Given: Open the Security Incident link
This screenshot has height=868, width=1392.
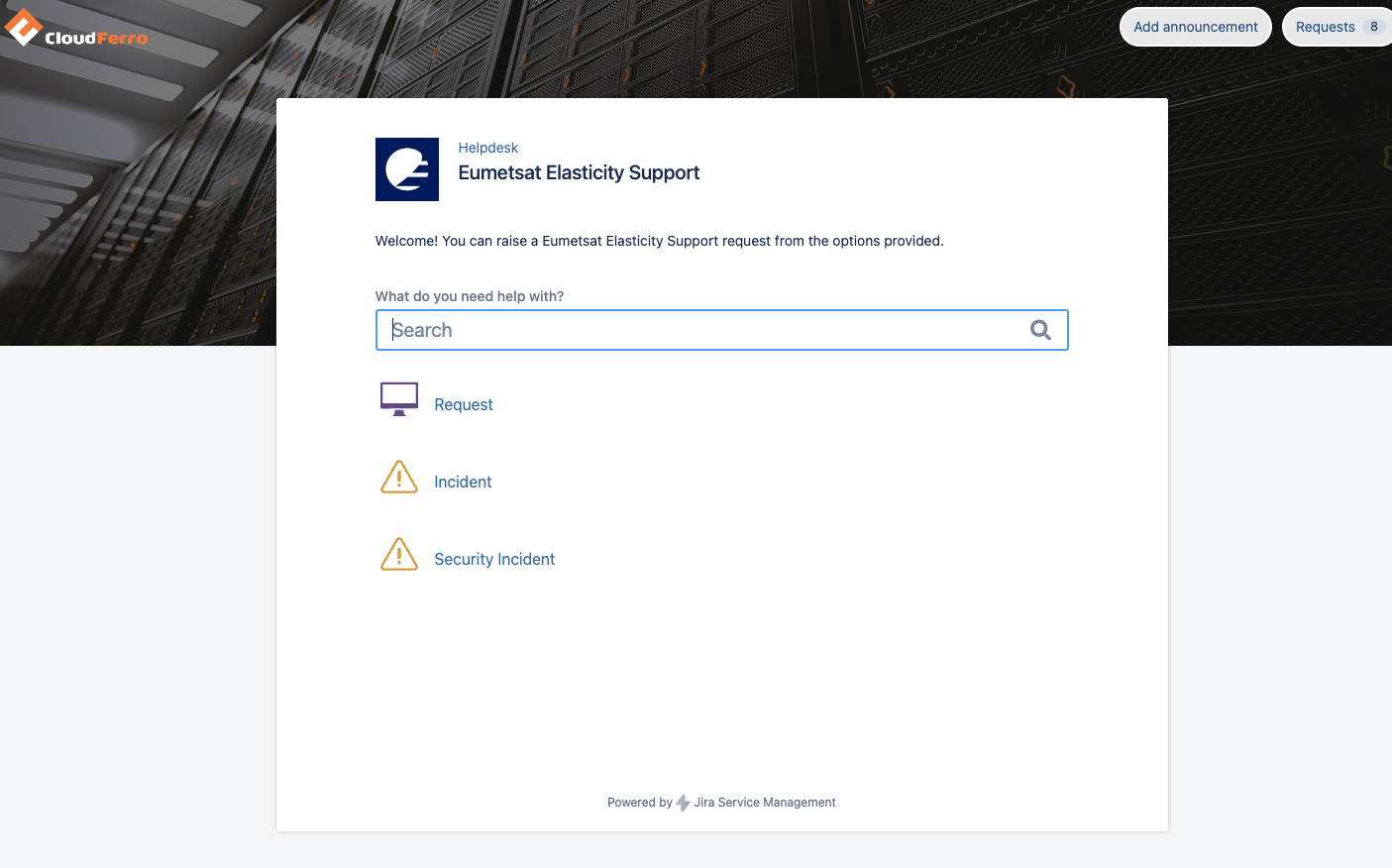Looking at the screenshot, I should (x=494, y=559).
